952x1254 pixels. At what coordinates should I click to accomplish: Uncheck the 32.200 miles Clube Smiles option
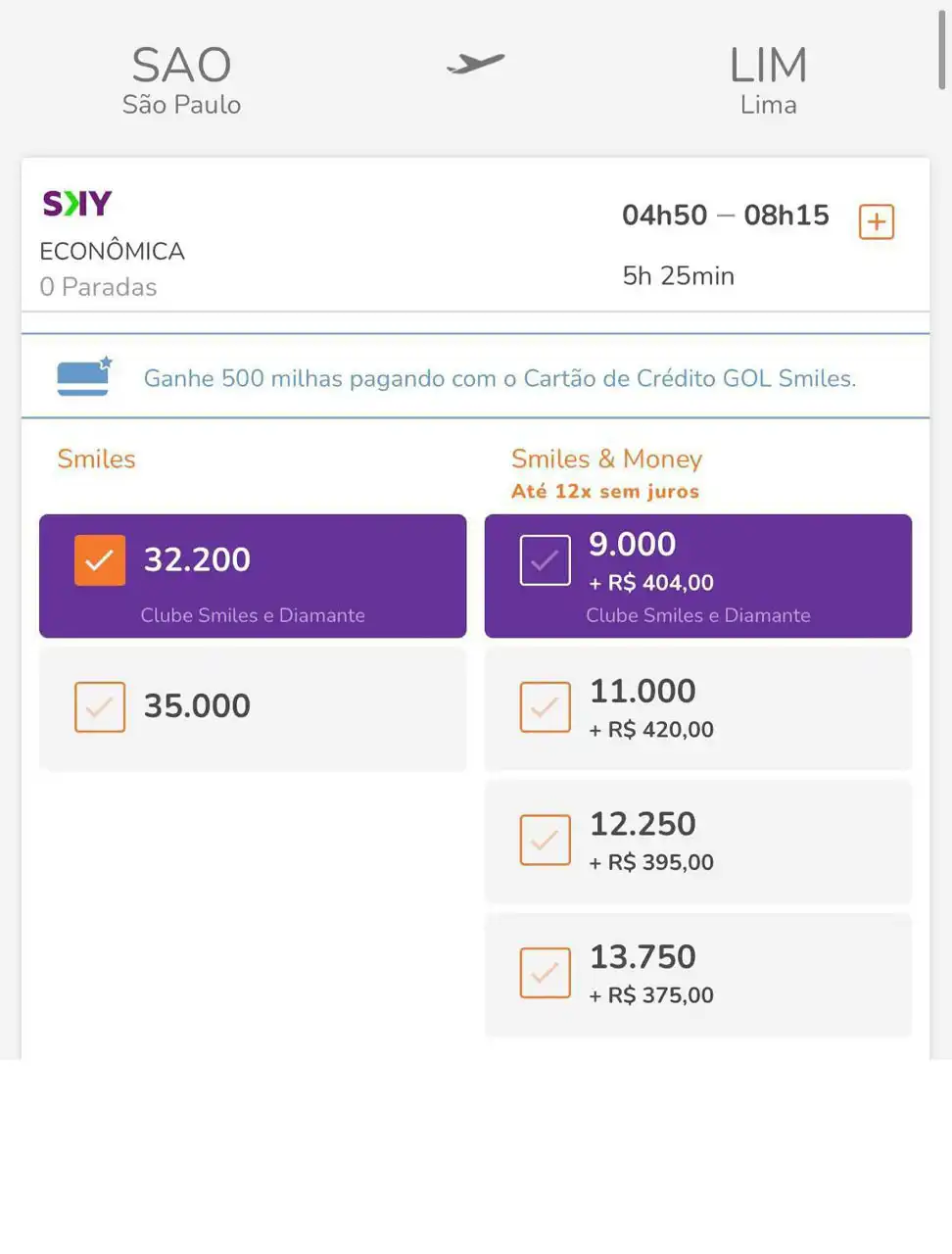(100, 560)
